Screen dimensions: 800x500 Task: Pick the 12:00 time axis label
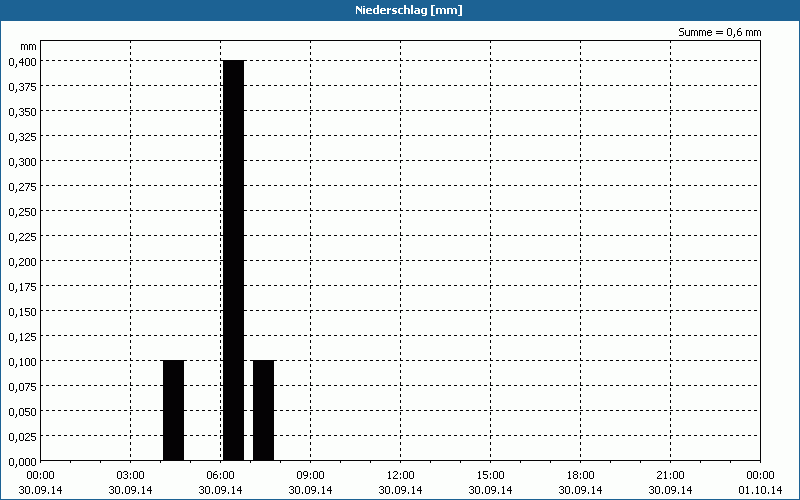[401, 475]
